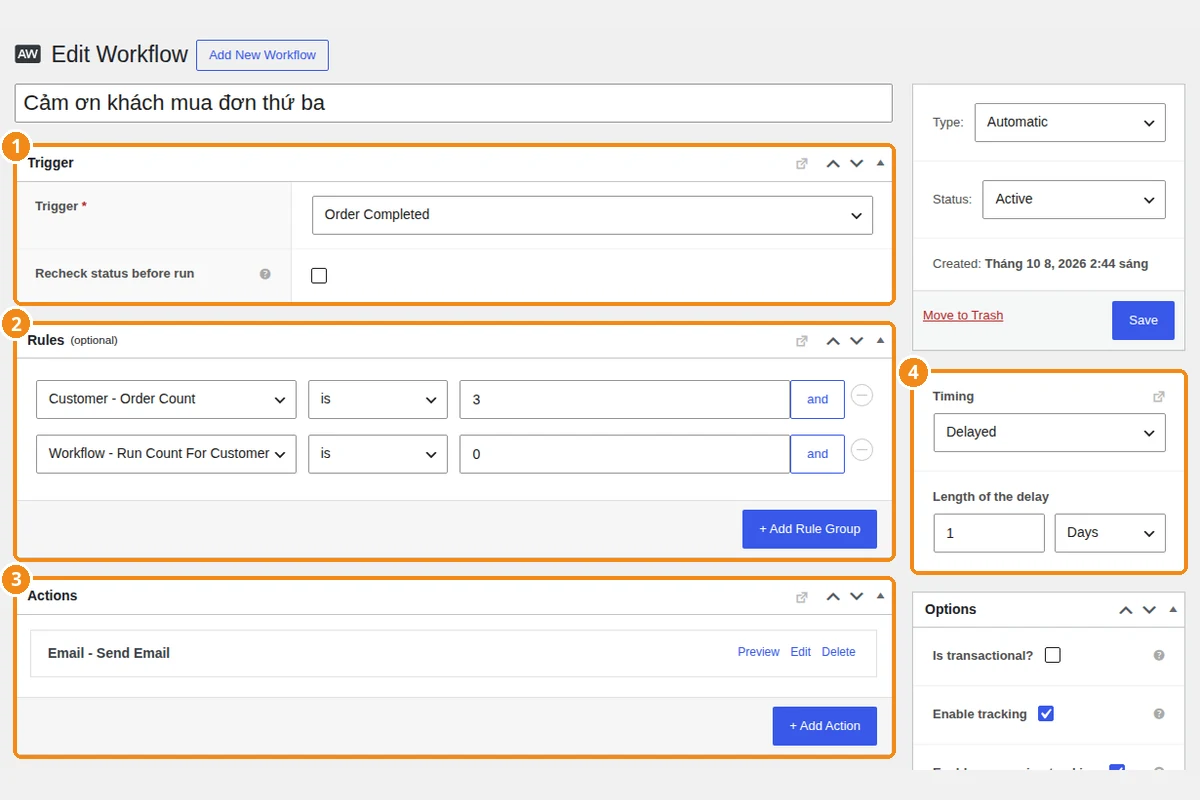Move Options panel down
Screen dimensions: 1200x800
(x=1150, y=610)
